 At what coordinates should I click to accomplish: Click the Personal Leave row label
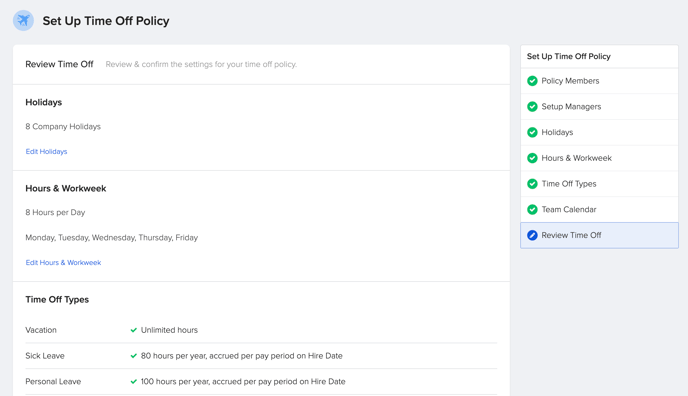tap(53, 382)
